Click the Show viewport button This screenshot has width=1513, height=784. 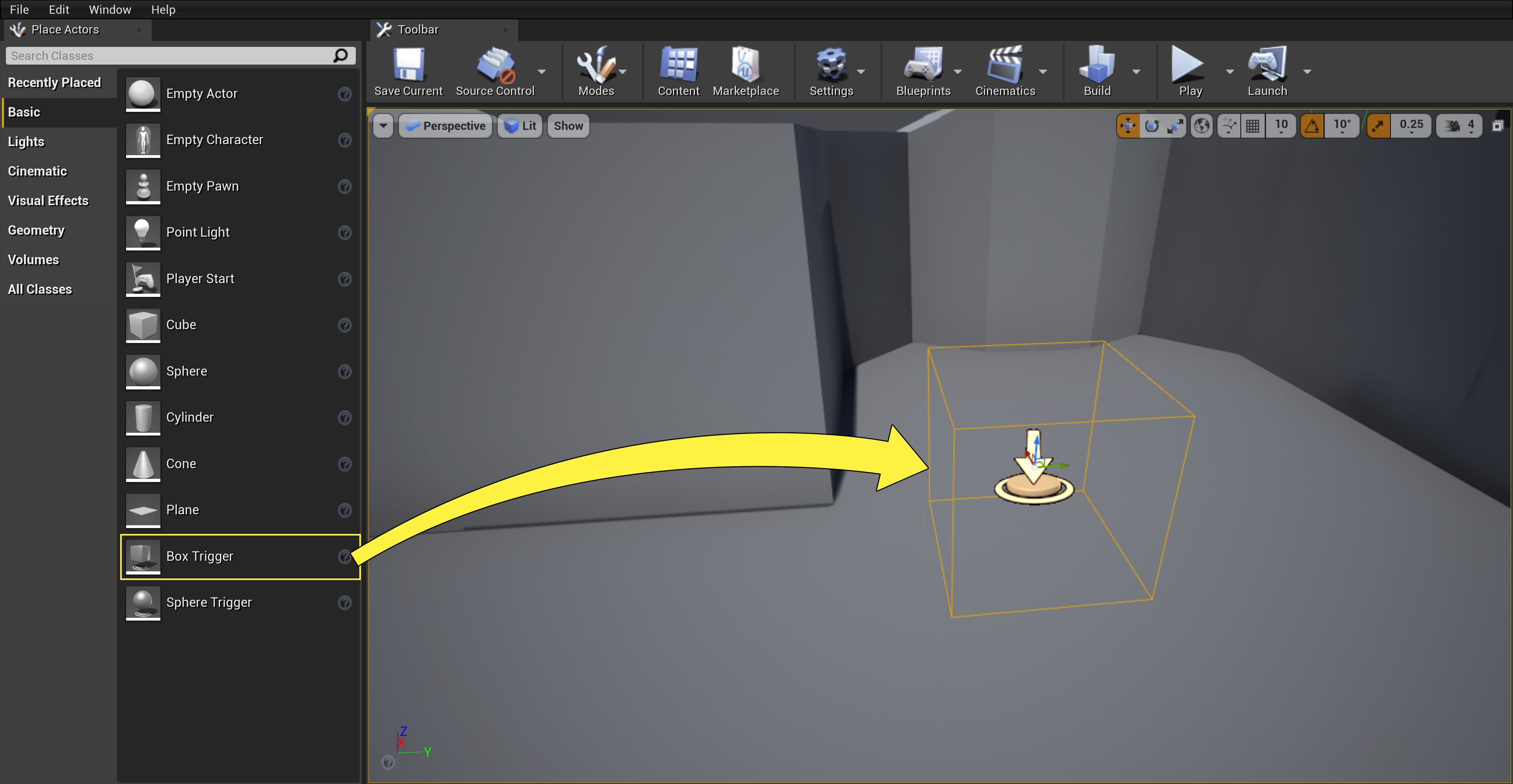tap(568, 126)
